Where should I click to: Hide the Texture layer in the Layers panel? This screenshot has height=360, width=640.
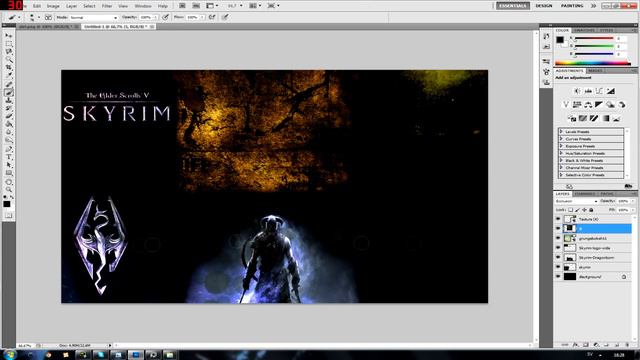point(558,219)
